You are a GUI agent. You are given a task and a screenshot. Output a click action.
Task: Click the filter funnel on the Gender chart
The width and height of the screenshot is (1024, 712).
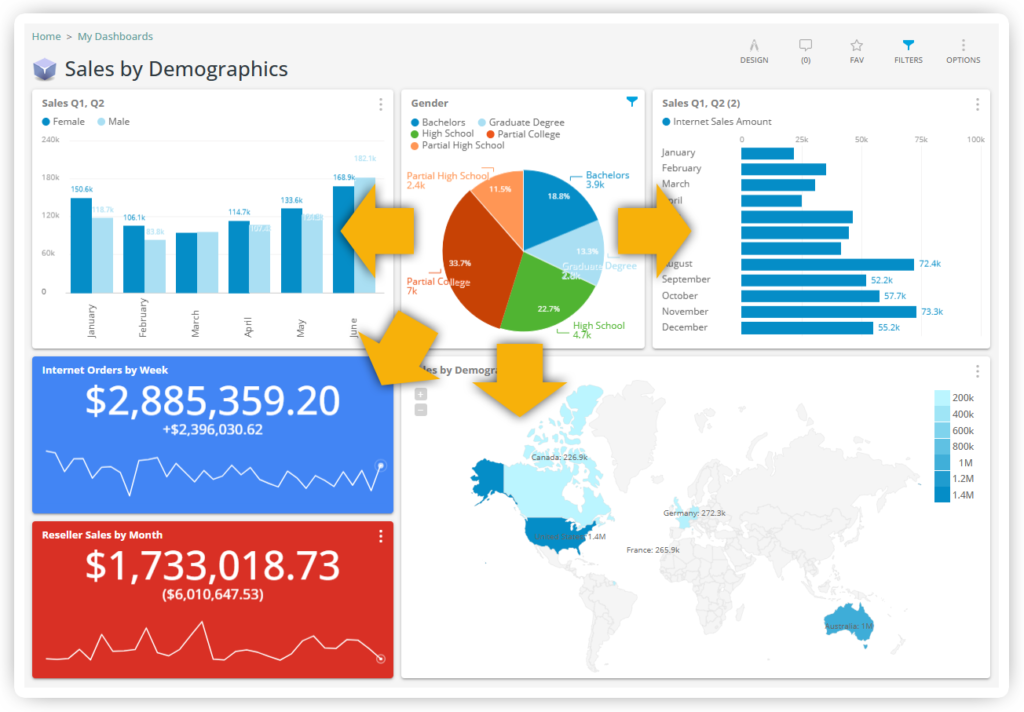click(x=633, y=103)
